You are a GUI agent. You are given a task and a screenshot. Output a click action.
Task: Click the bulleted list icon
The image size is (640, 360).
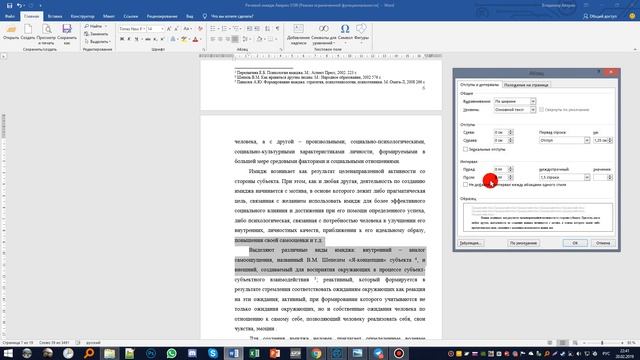213,29
